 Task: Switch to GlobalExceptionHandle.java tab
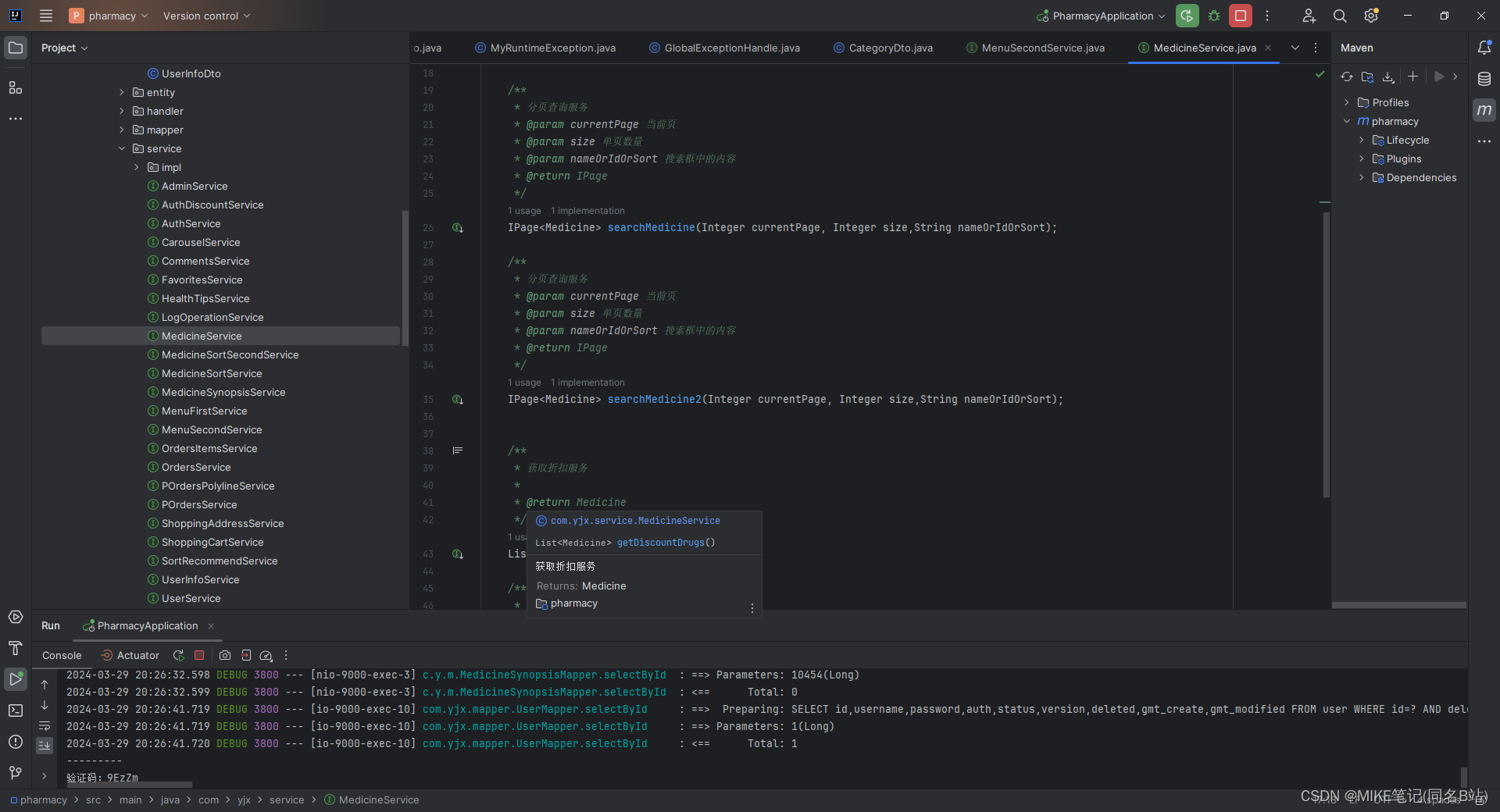point(724,48)
